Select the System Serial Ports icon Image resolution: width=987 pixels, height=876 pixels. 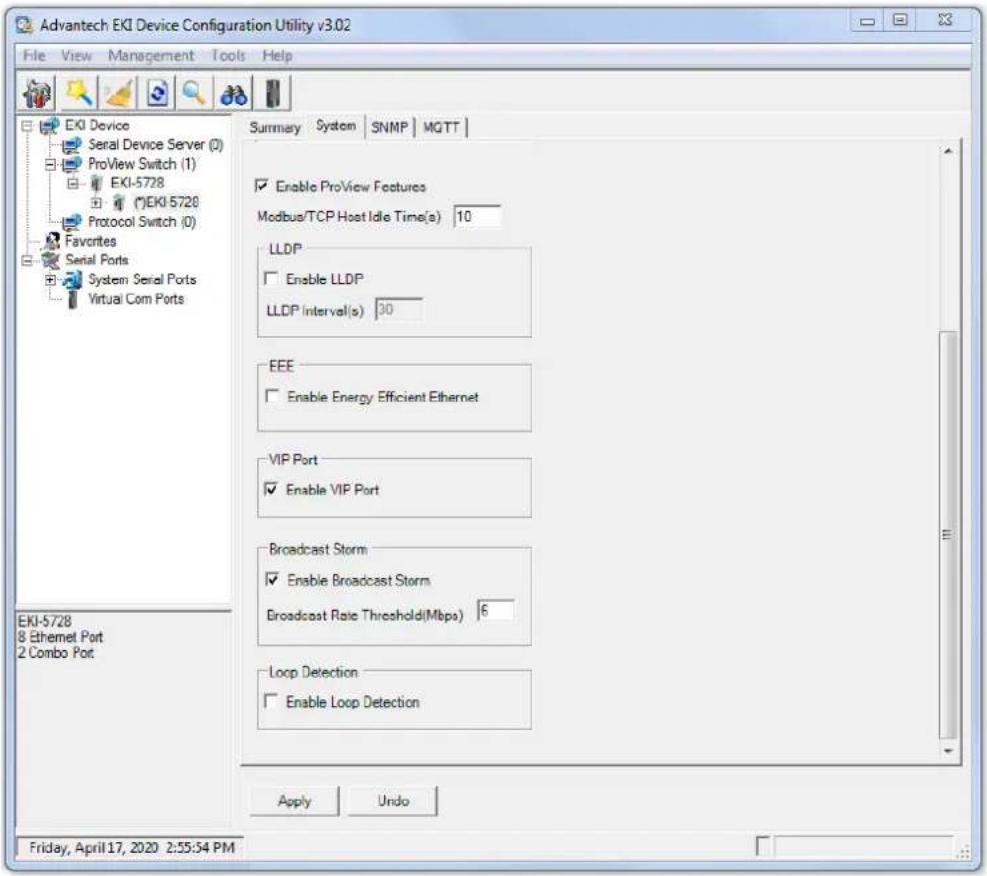(73, 279)
